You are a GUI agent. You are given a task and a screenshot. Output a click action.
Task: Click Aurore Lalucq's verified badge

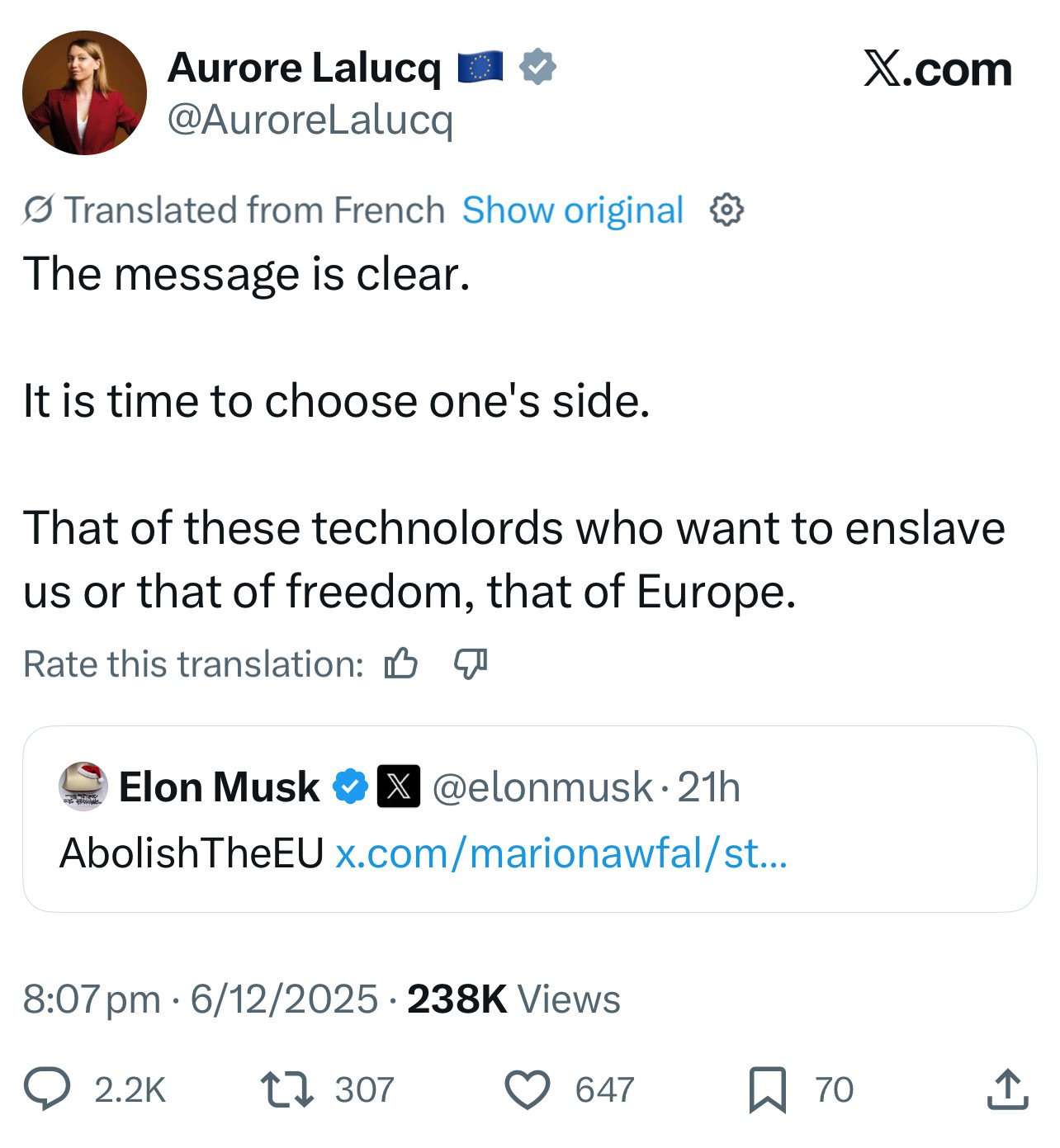537,67
